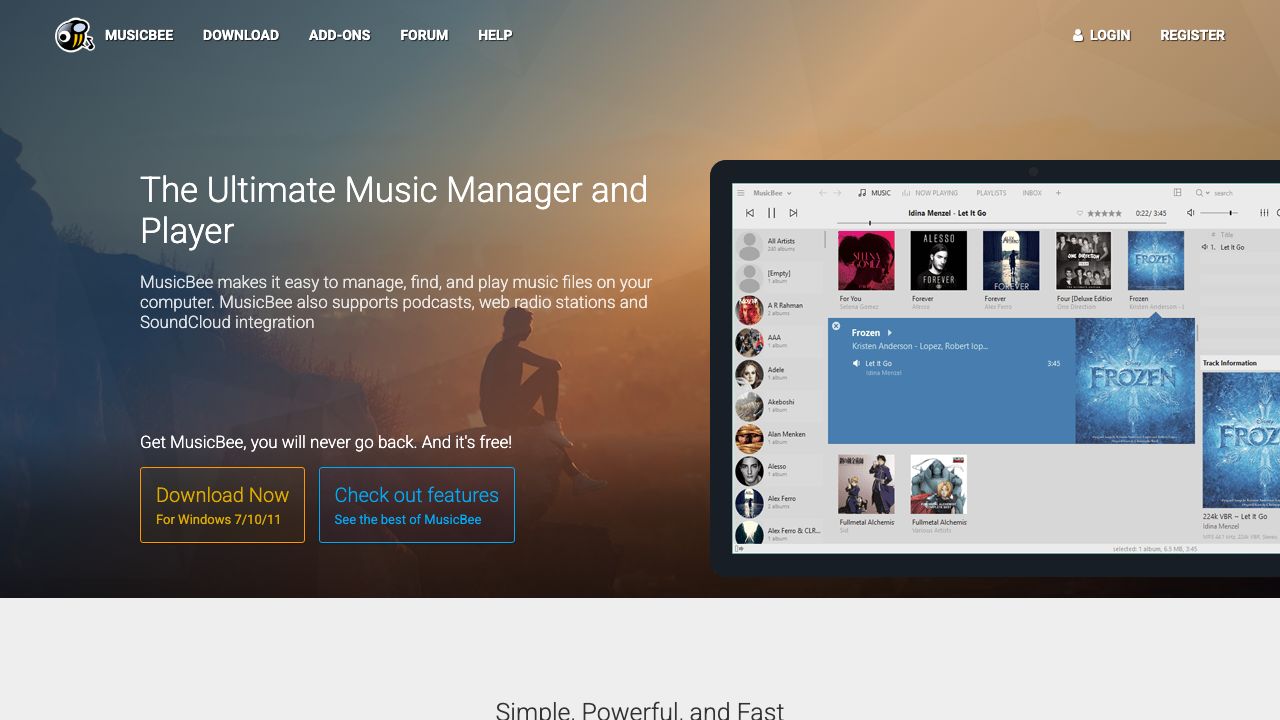
Task: Click the search magnifier icon in the app
Action: (1199, 193)
